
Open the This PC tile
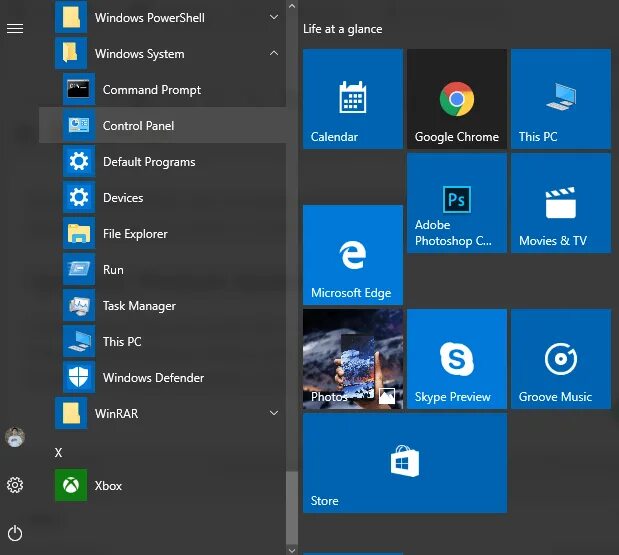[561, 99]
